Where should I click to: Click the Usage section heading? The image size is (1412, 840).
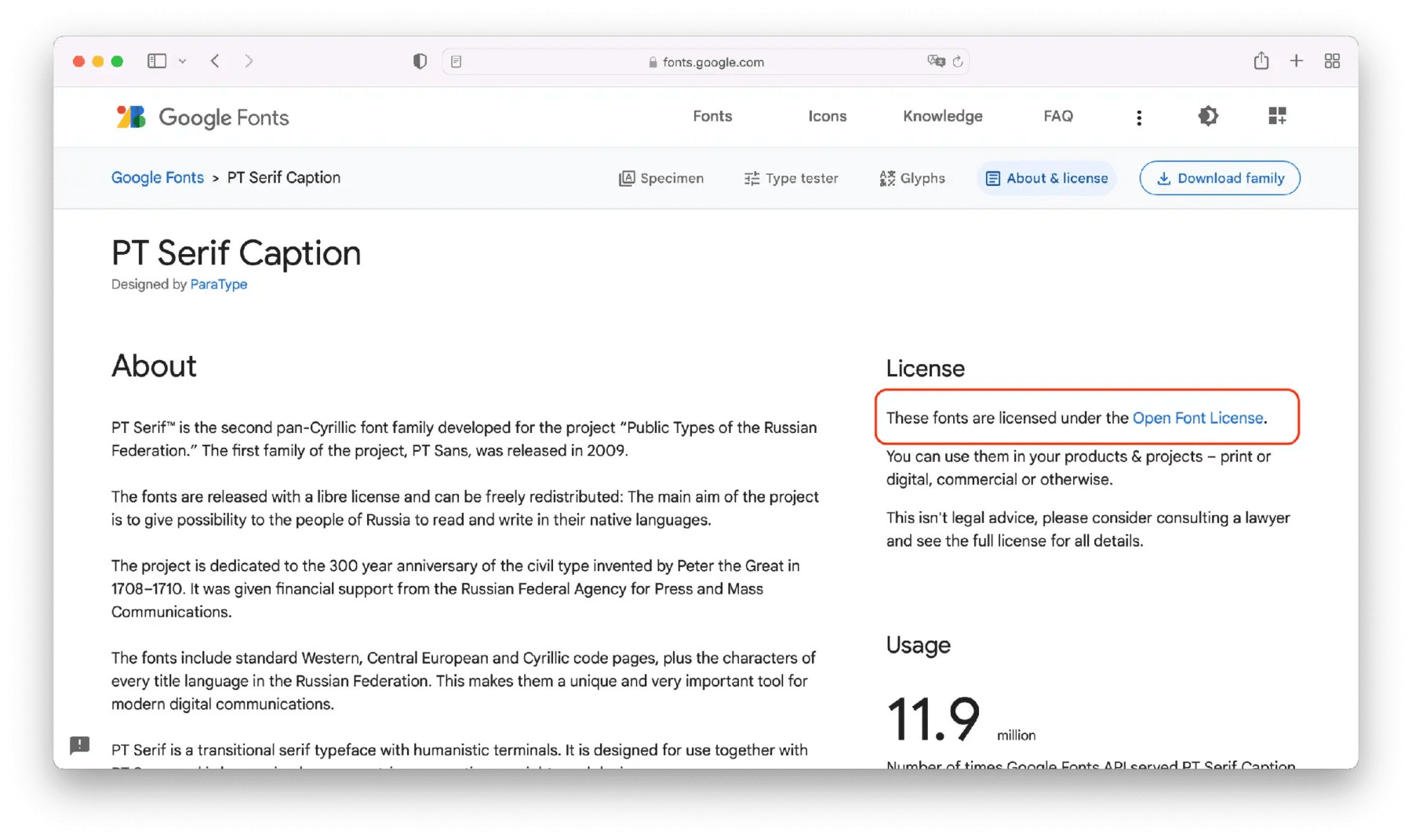[x=919, y=645]
